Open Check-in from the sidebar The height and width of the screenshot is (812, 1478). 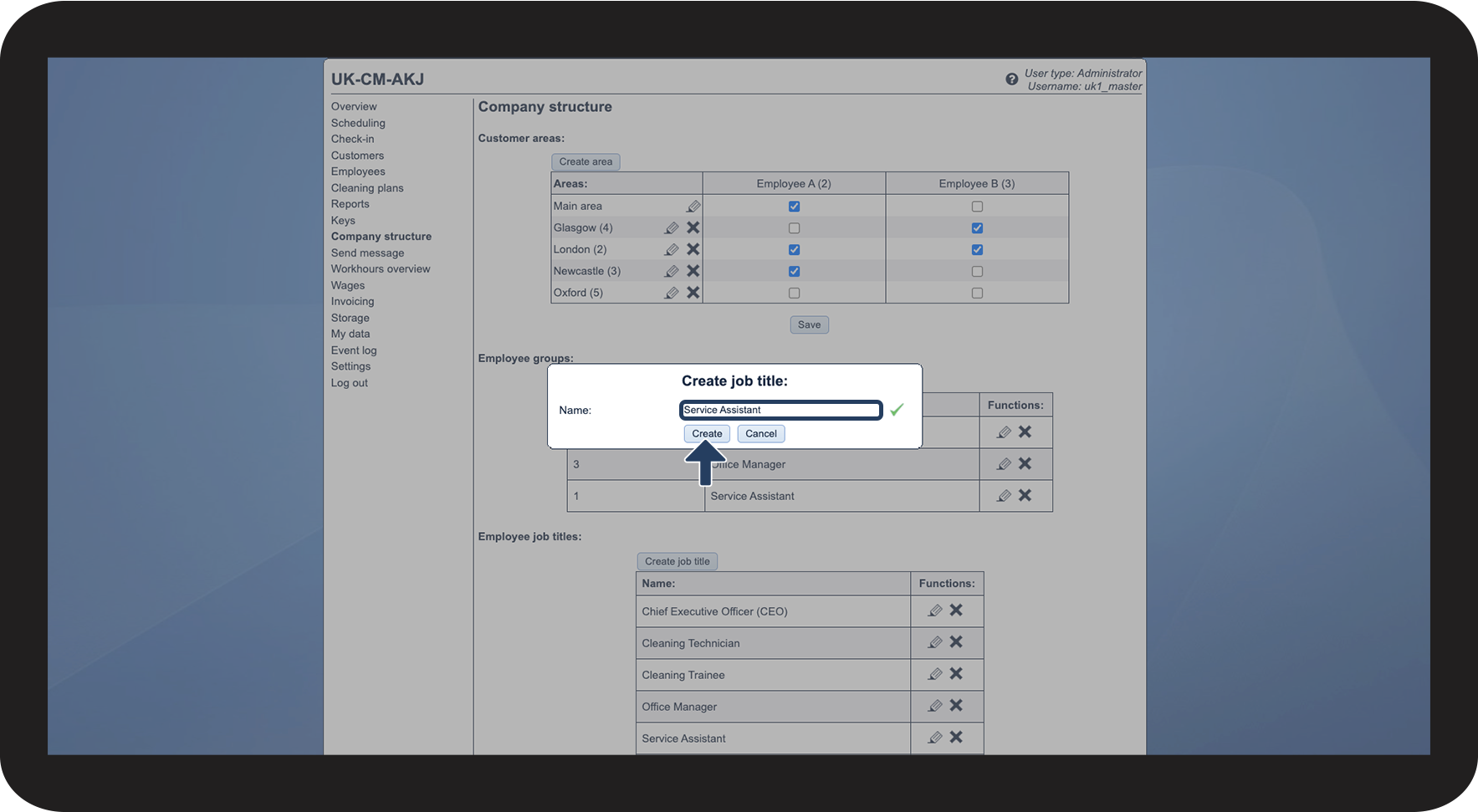click(352, 139)
